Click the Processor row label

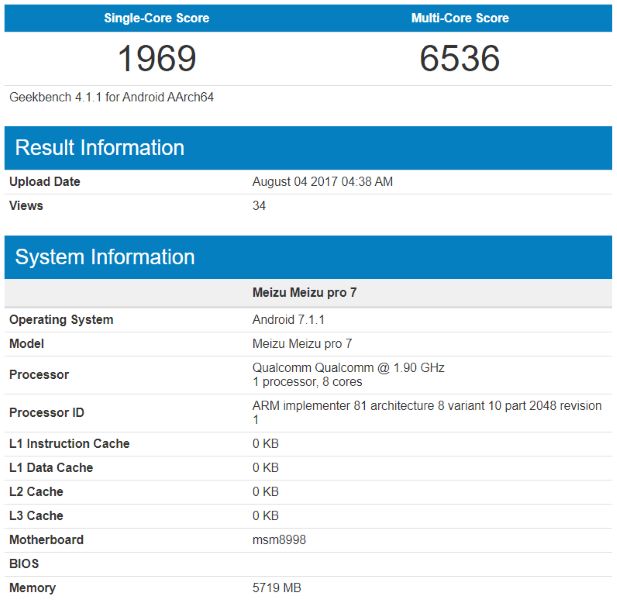tap(39, 375)
